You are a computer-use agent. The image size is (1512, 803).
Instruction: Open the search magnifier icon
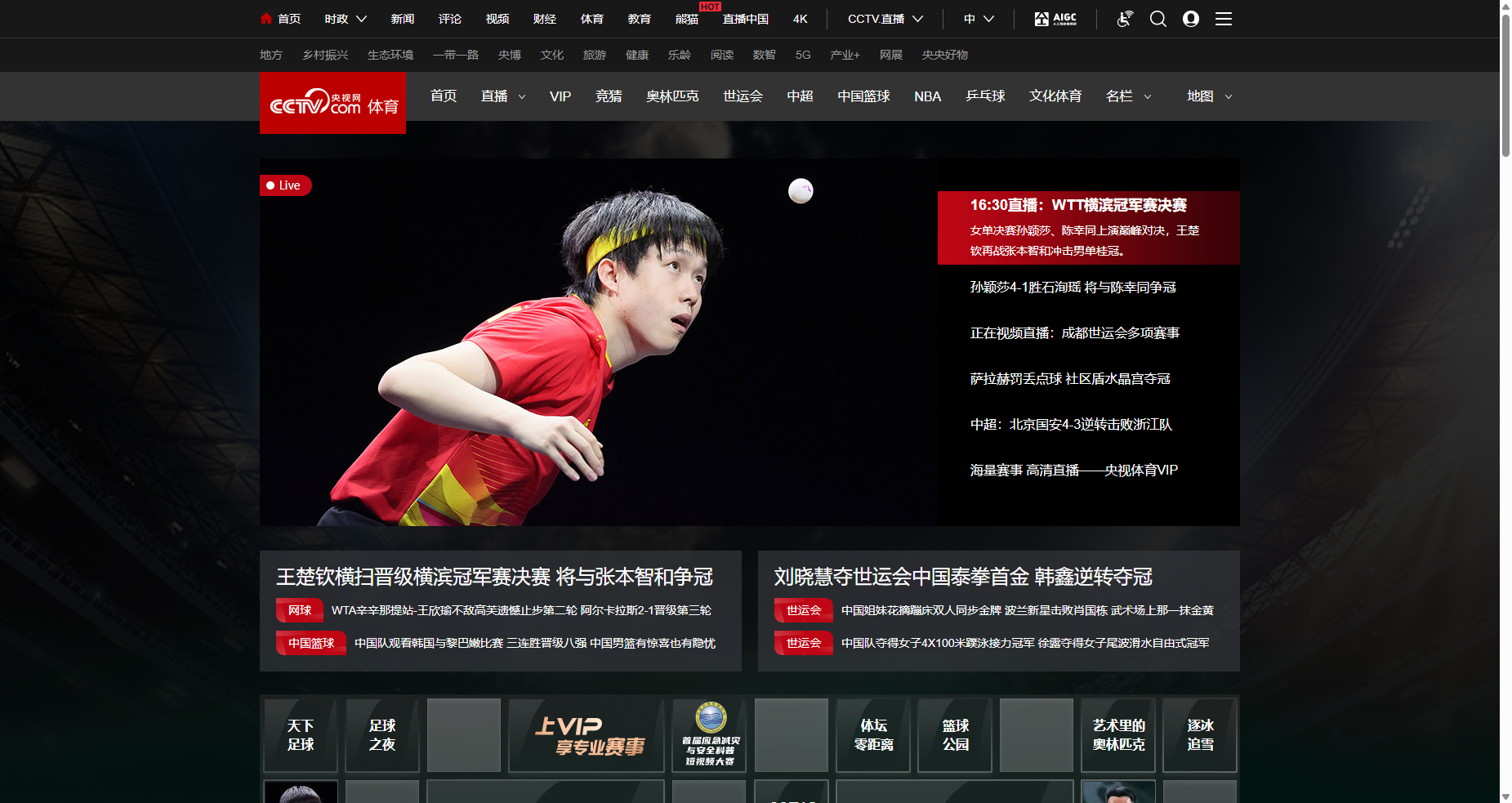1158,19
